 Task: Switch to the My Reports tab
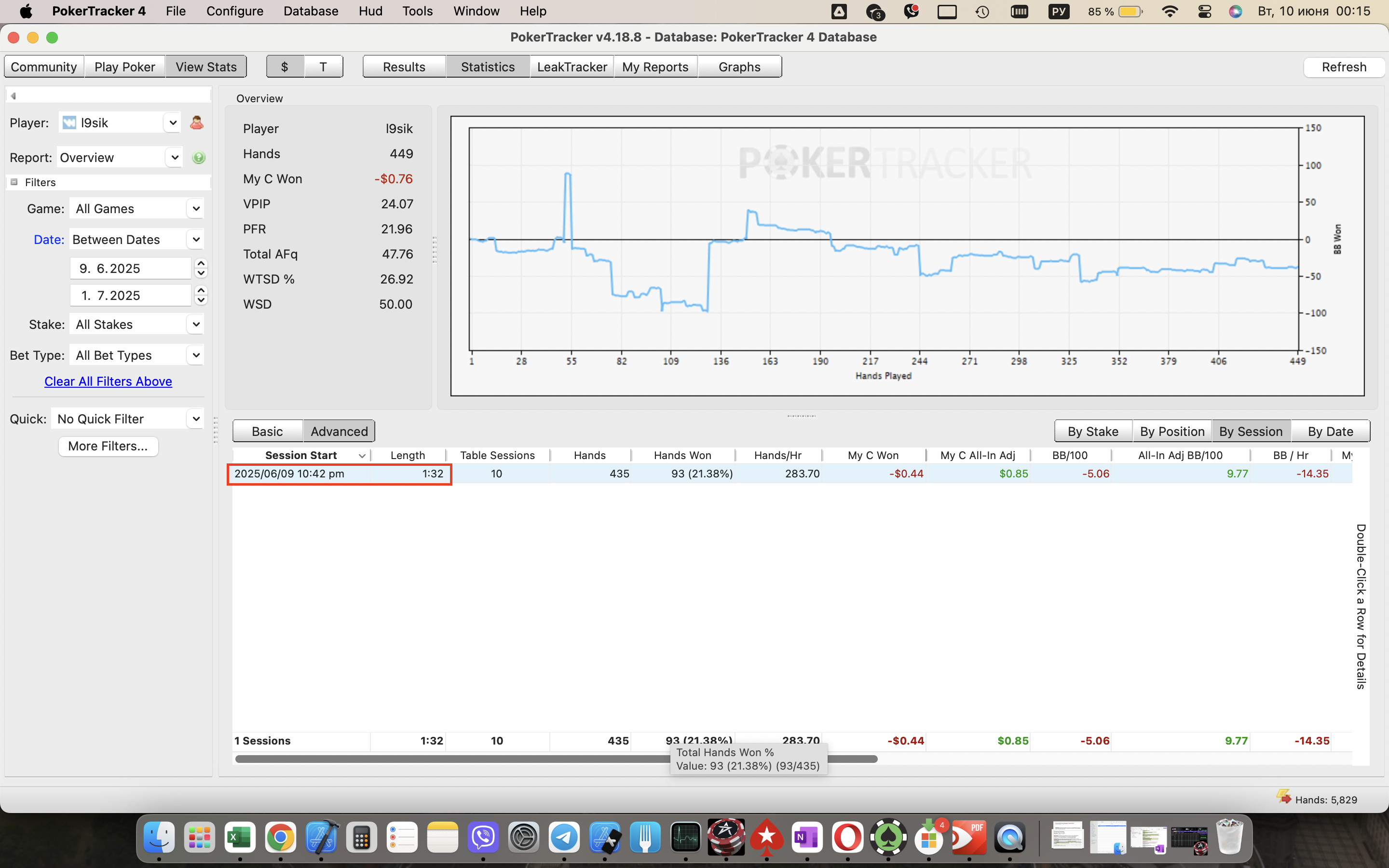[655, 67]
